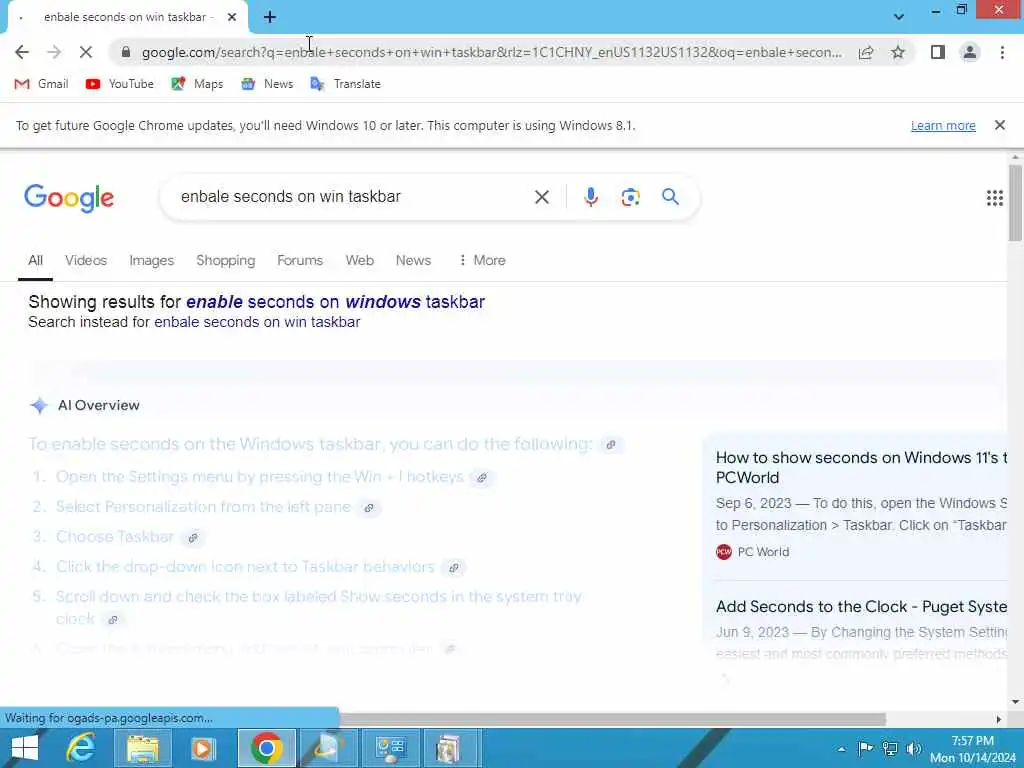1024x768 pixels.
Task: Switch to Images results tab
Action: pyautogui.click(x=152, y=261)
